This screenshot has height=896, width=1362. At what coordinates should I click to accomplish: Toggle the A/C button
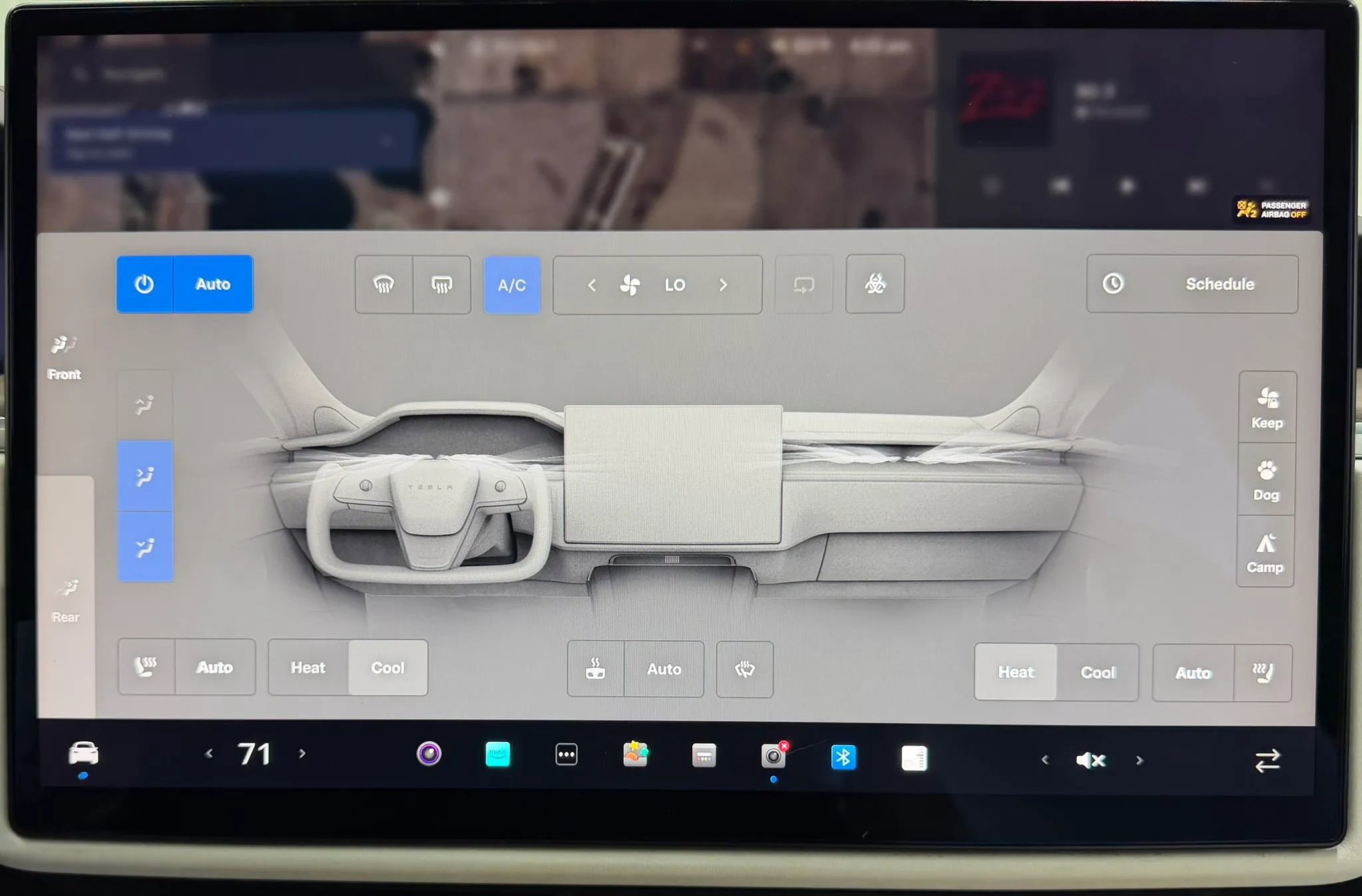(x=512, y=285)
